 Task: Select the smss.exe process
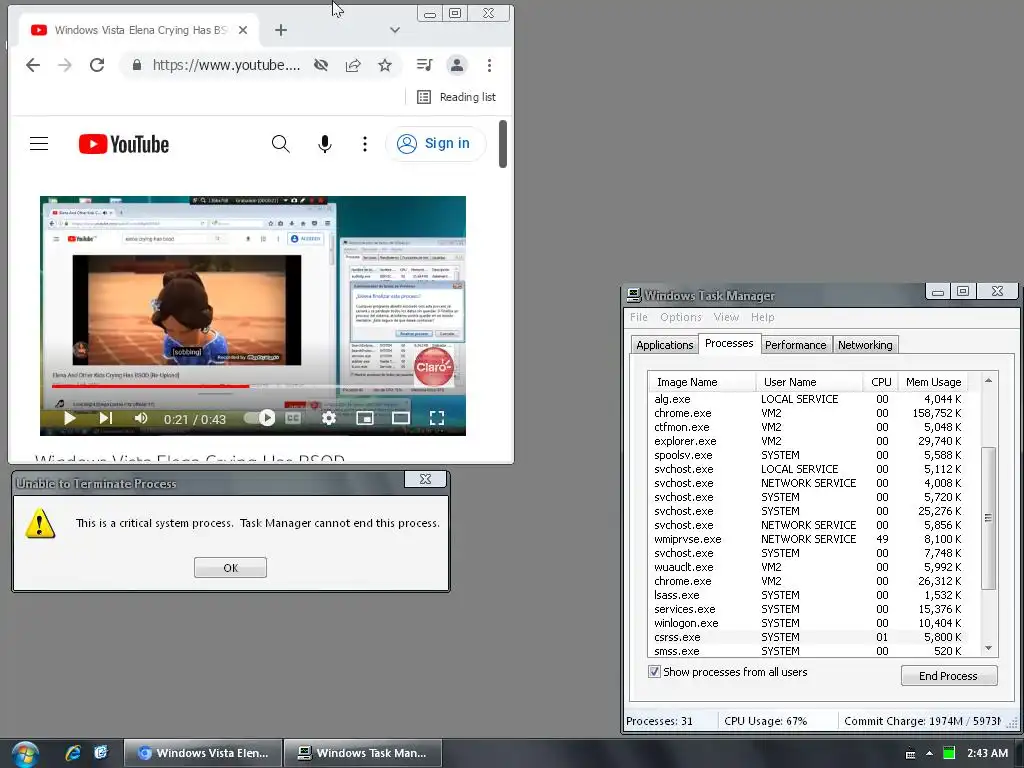pyautogui.click(x=807, y=651)
